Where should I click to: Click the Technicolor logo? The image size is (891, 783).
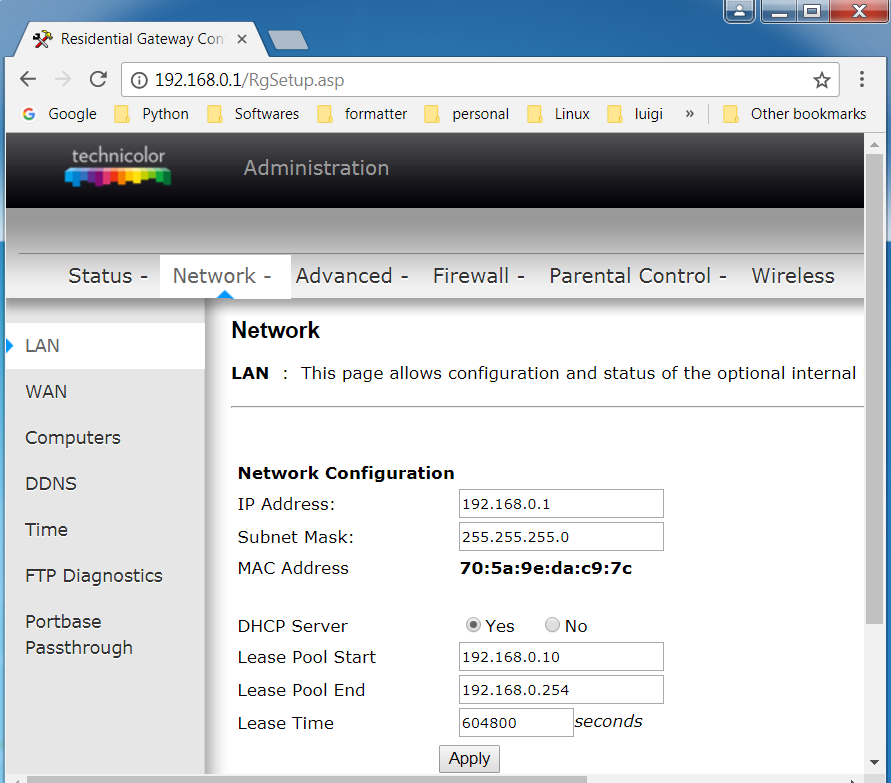pos(117,165)
